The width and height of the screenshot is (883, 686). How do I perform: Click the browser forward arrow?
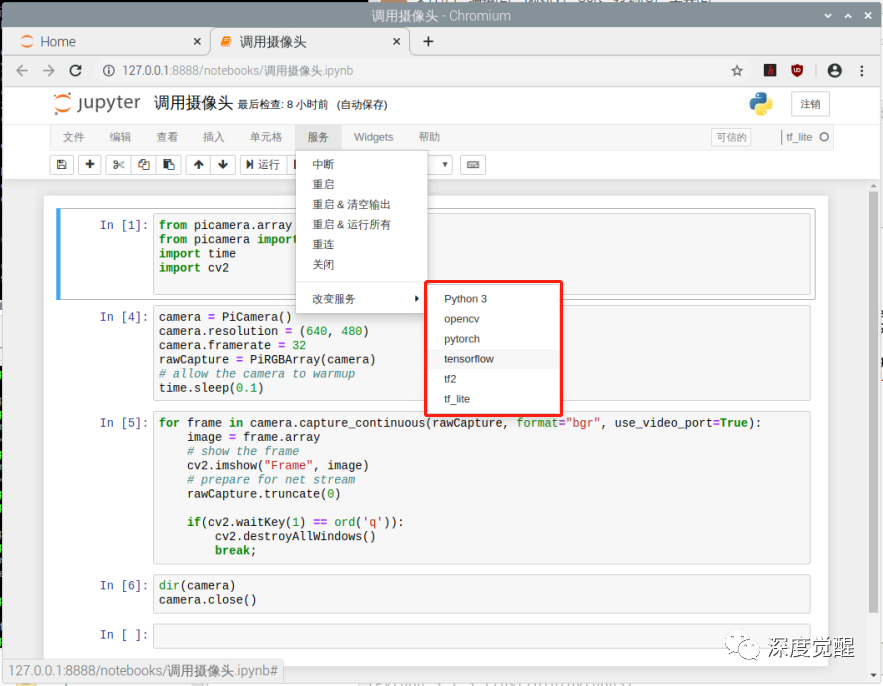(49, 70)
